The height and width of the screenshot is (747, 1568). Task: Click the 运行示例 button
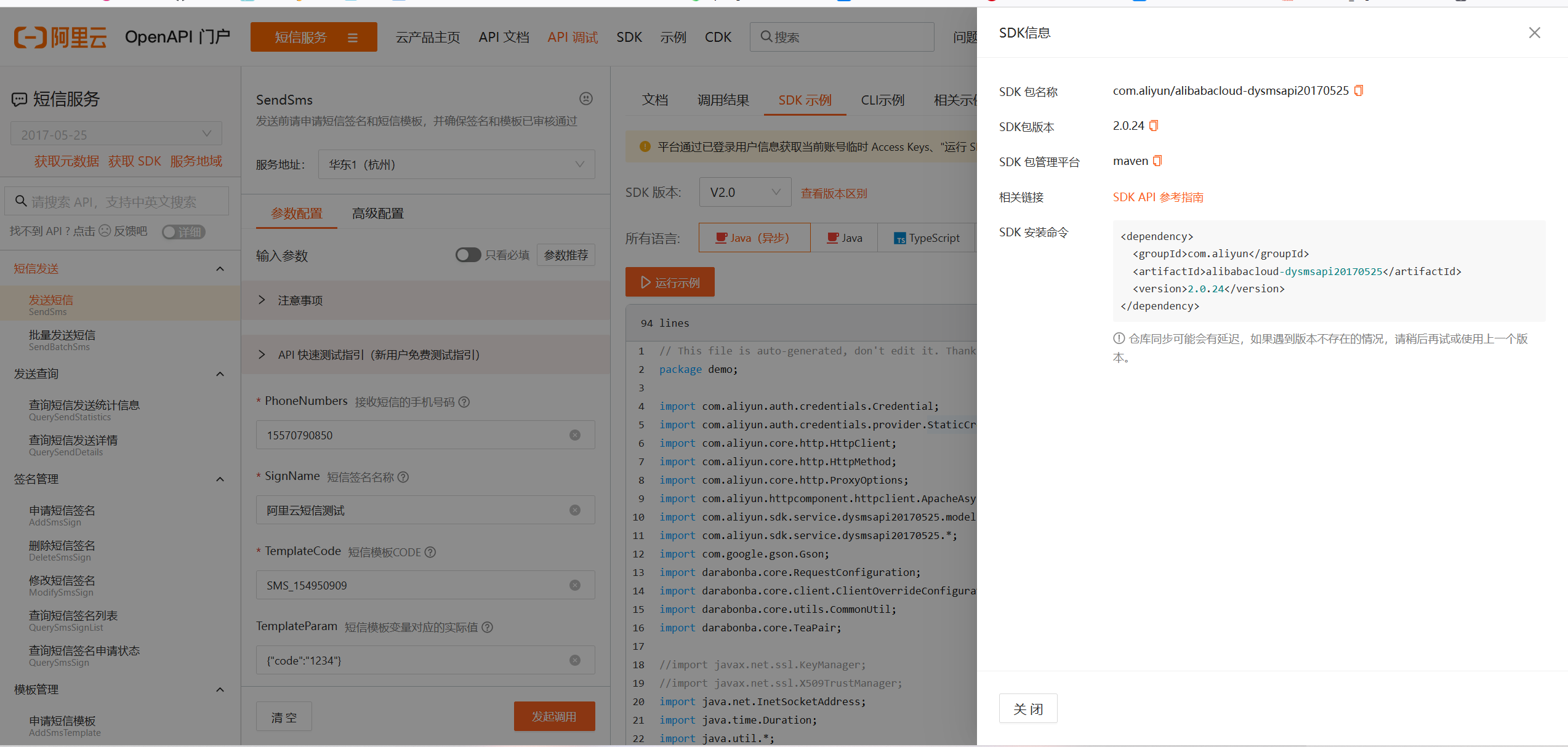pyautogui.click(x=670, y=282)
